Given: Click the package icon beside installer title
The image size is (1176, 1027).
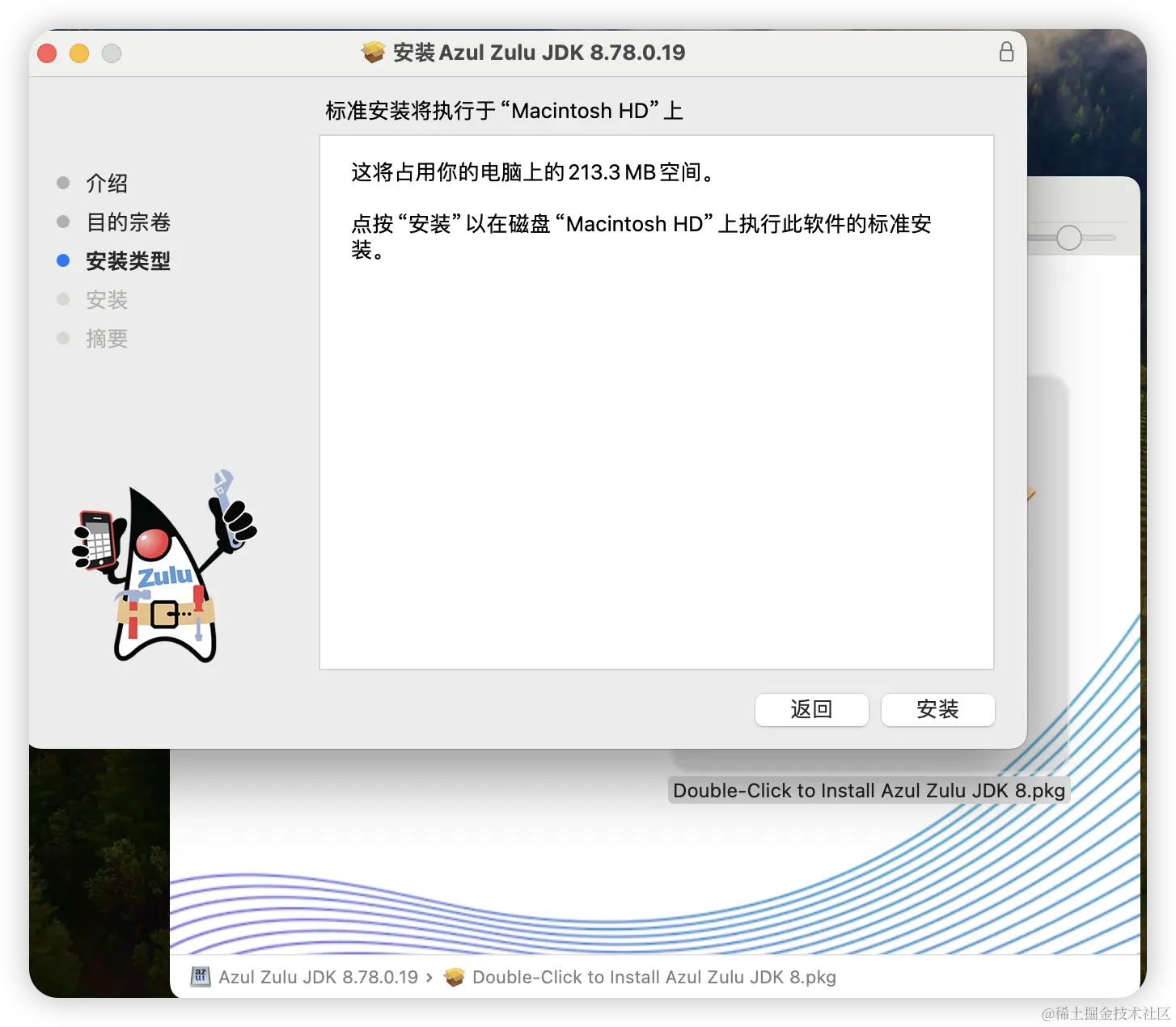Looking at the screenshot, I should 373,53.
